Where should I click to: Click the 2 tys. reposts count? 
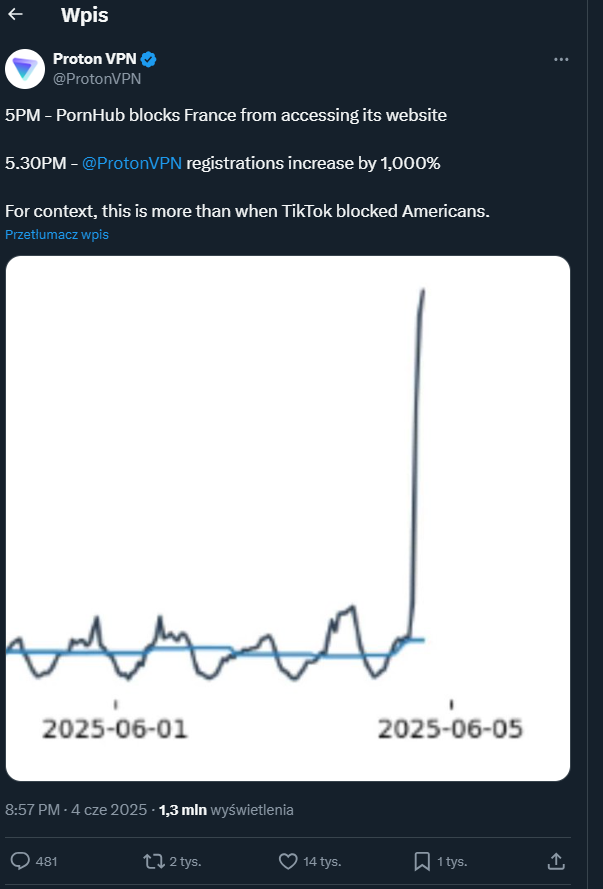pos(186,862)
